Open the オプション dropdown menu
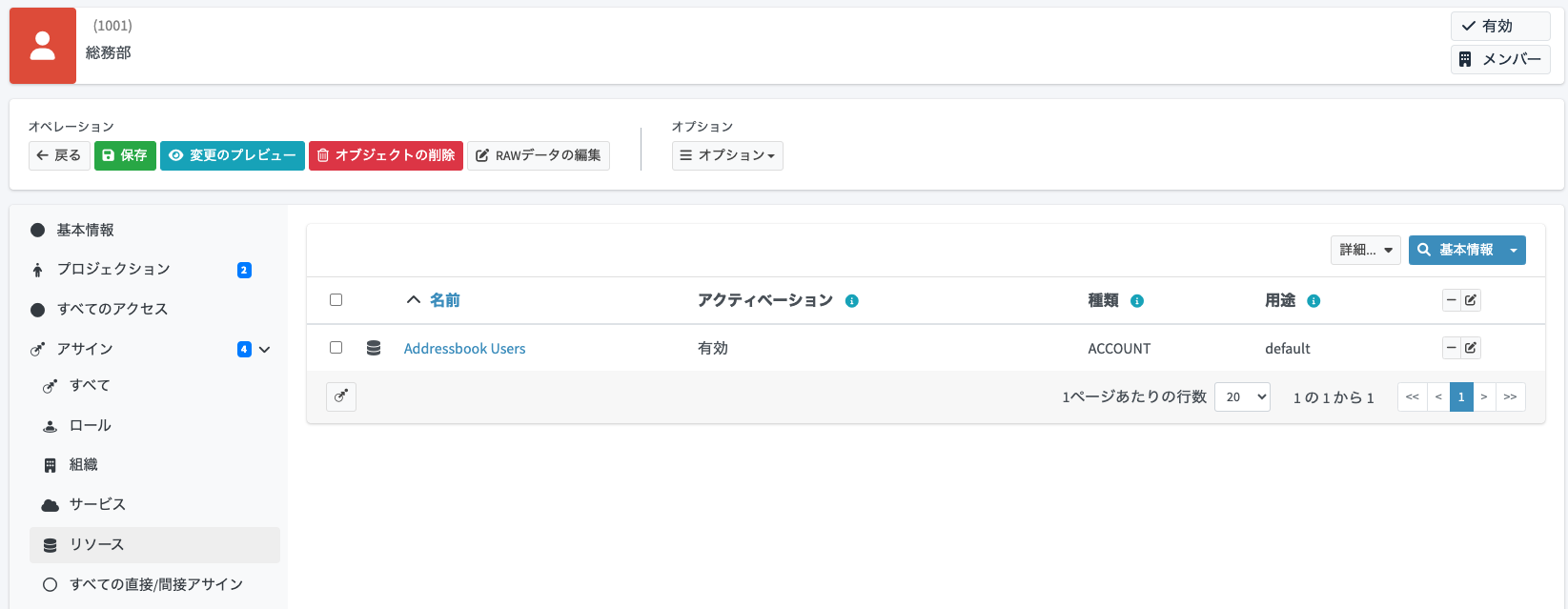This screenshot has height=609, width=1568. (x=727, y=155)
